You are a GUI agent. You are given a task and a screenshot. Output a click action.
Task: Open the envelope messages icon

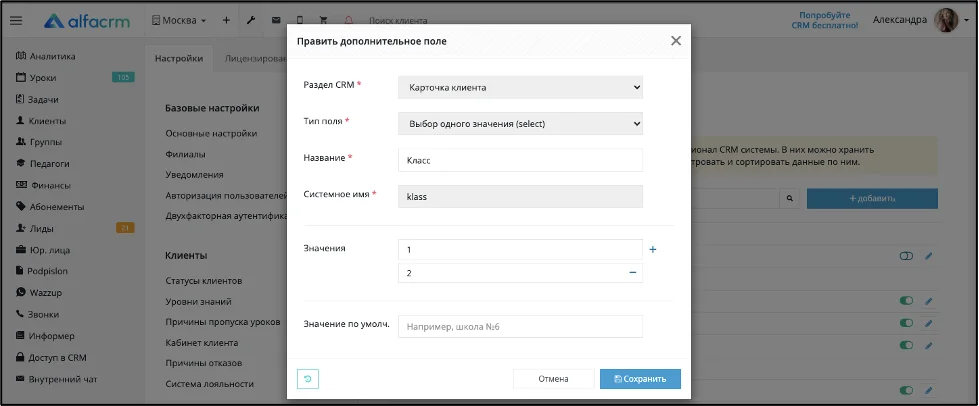(x=275, y=21)
